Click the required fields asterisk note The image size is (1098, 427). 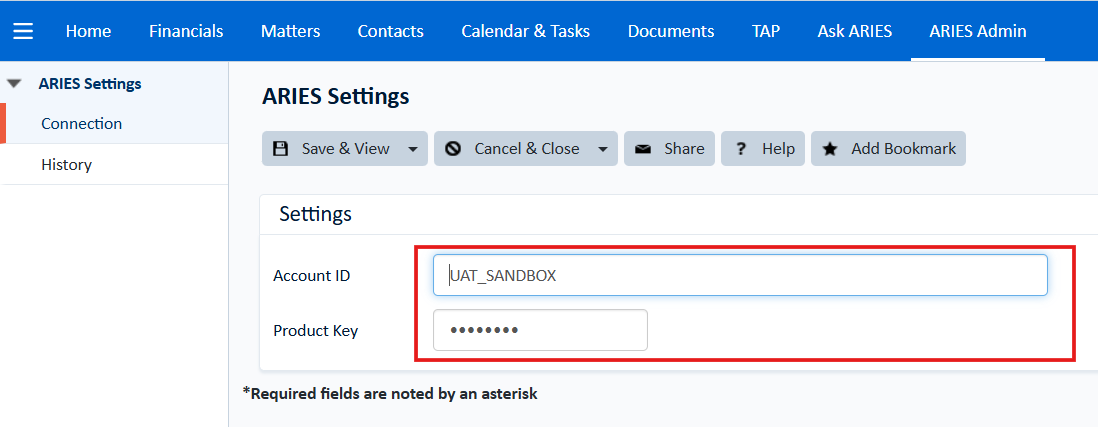coord(390,393)
